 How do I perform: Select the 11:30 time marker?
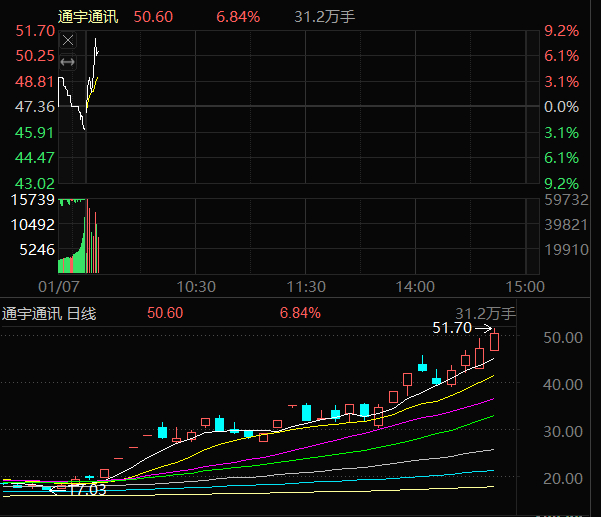[x=306, y=287]
